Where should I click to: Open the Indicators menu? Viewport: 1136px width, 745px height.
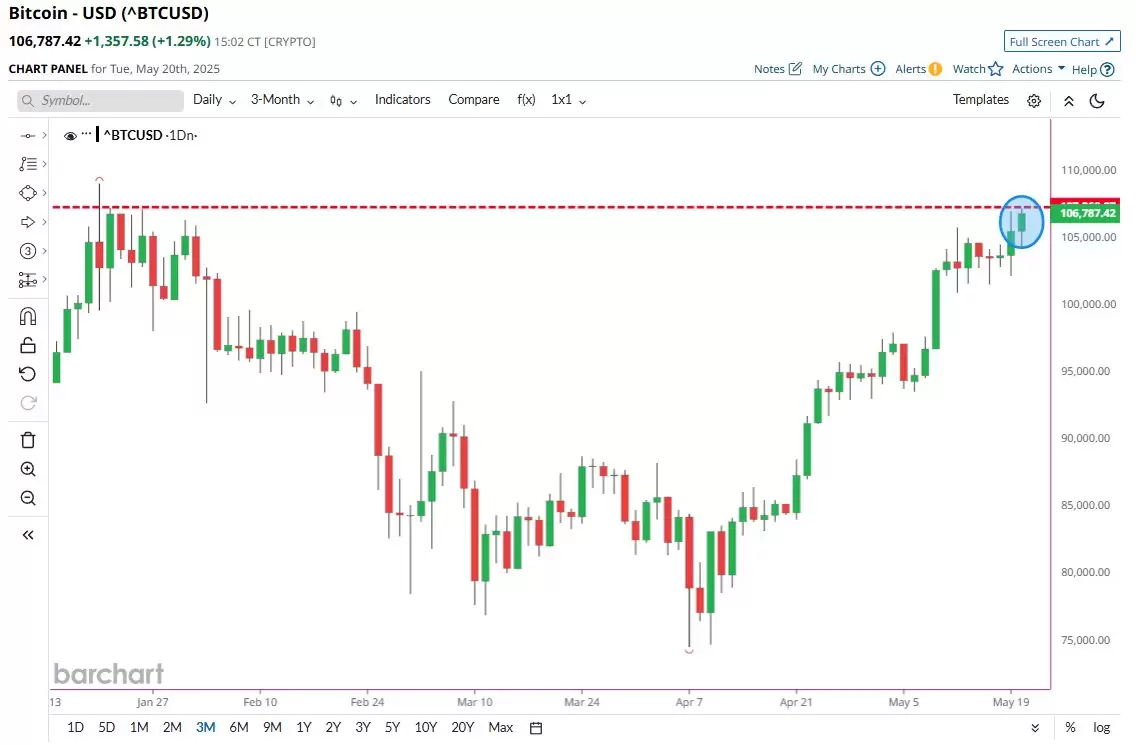[402, 100]
